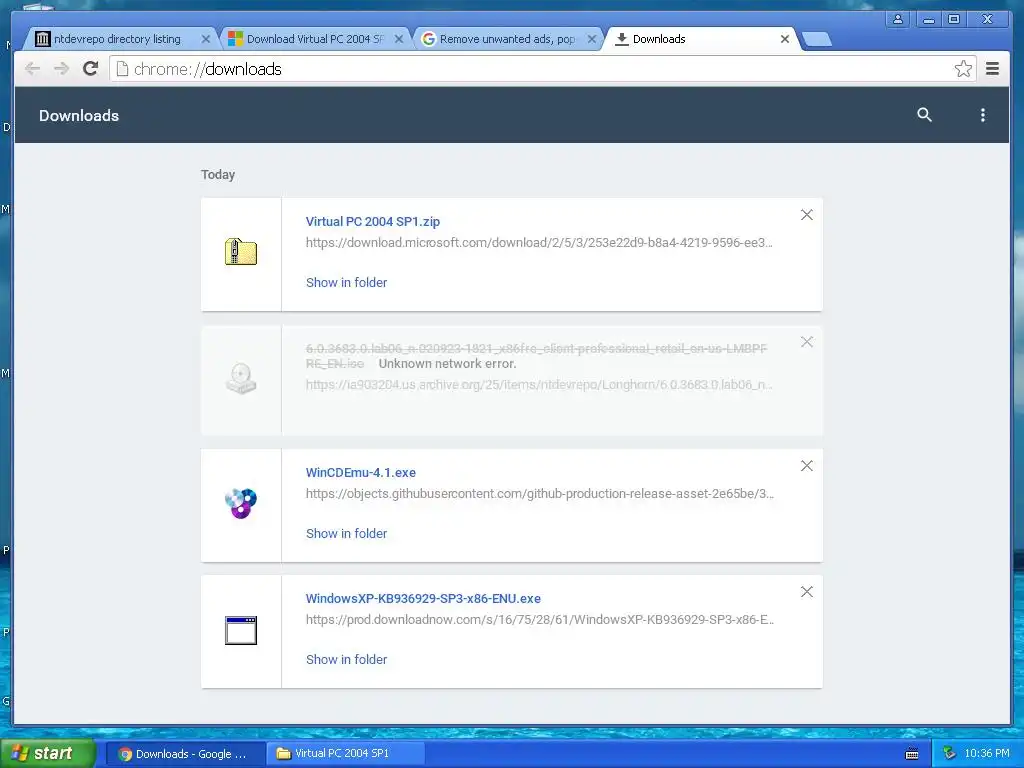Remove WindowsXP-KB936929-SP3 entry from list
Viewport: 1024px width, 768px height.
[807, 592]
